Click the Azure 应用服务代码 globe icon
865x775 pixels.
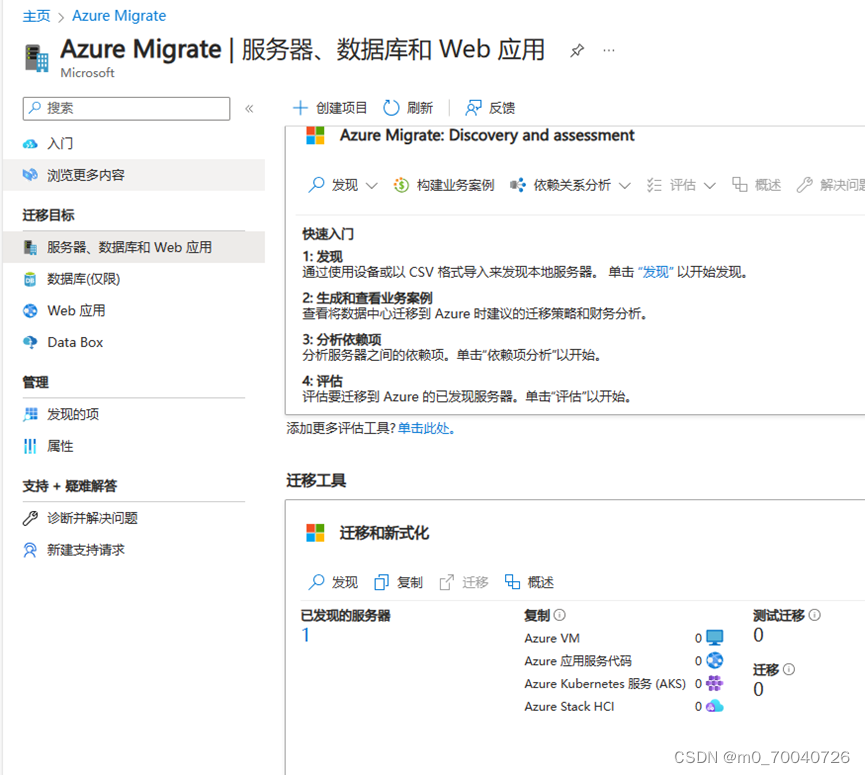point(715,660)
